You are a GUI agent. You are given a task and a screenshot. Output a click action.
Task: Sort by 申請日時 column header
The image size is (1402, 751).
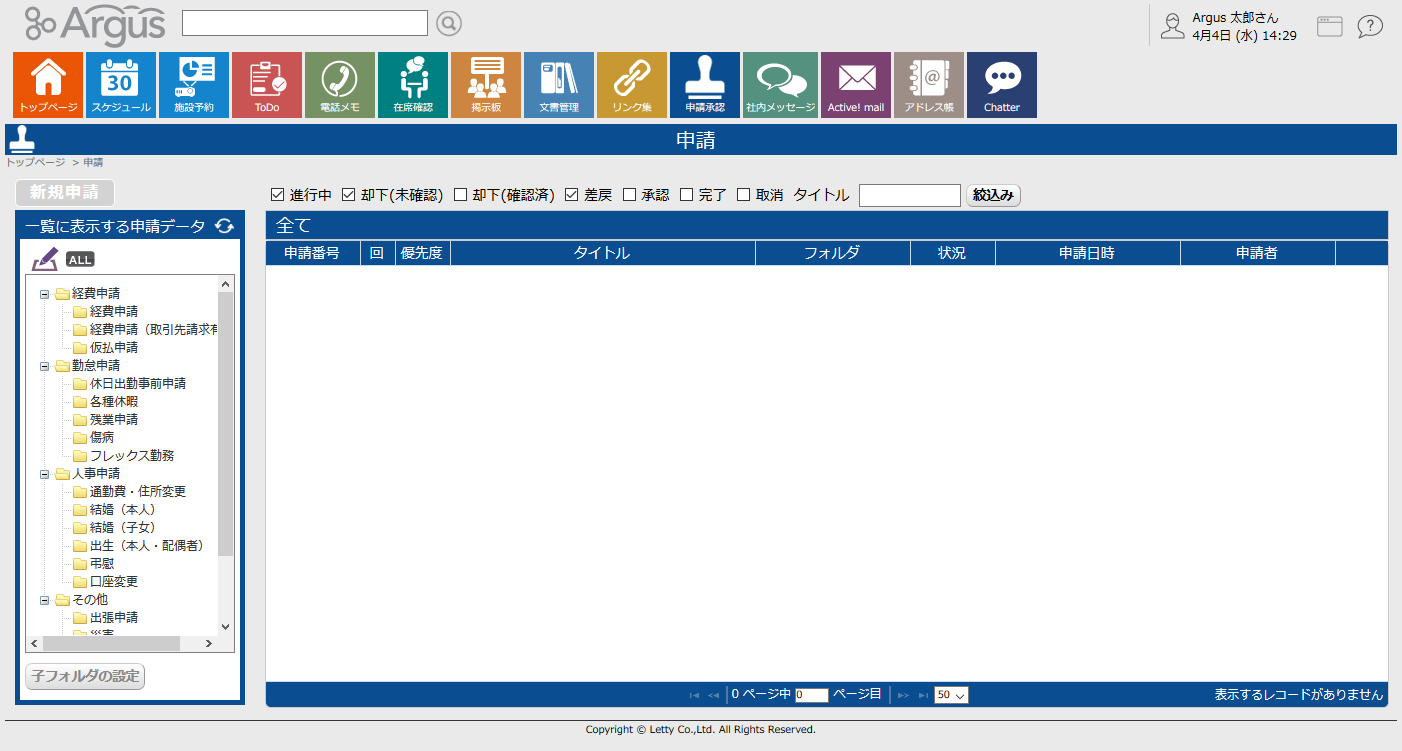[x=1087, y=253]
